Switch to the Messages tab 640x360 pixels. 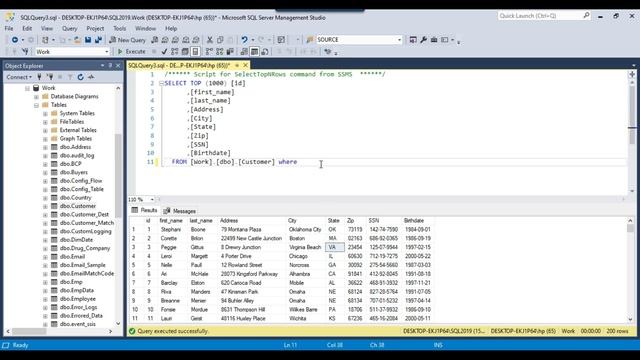(180, 211)
